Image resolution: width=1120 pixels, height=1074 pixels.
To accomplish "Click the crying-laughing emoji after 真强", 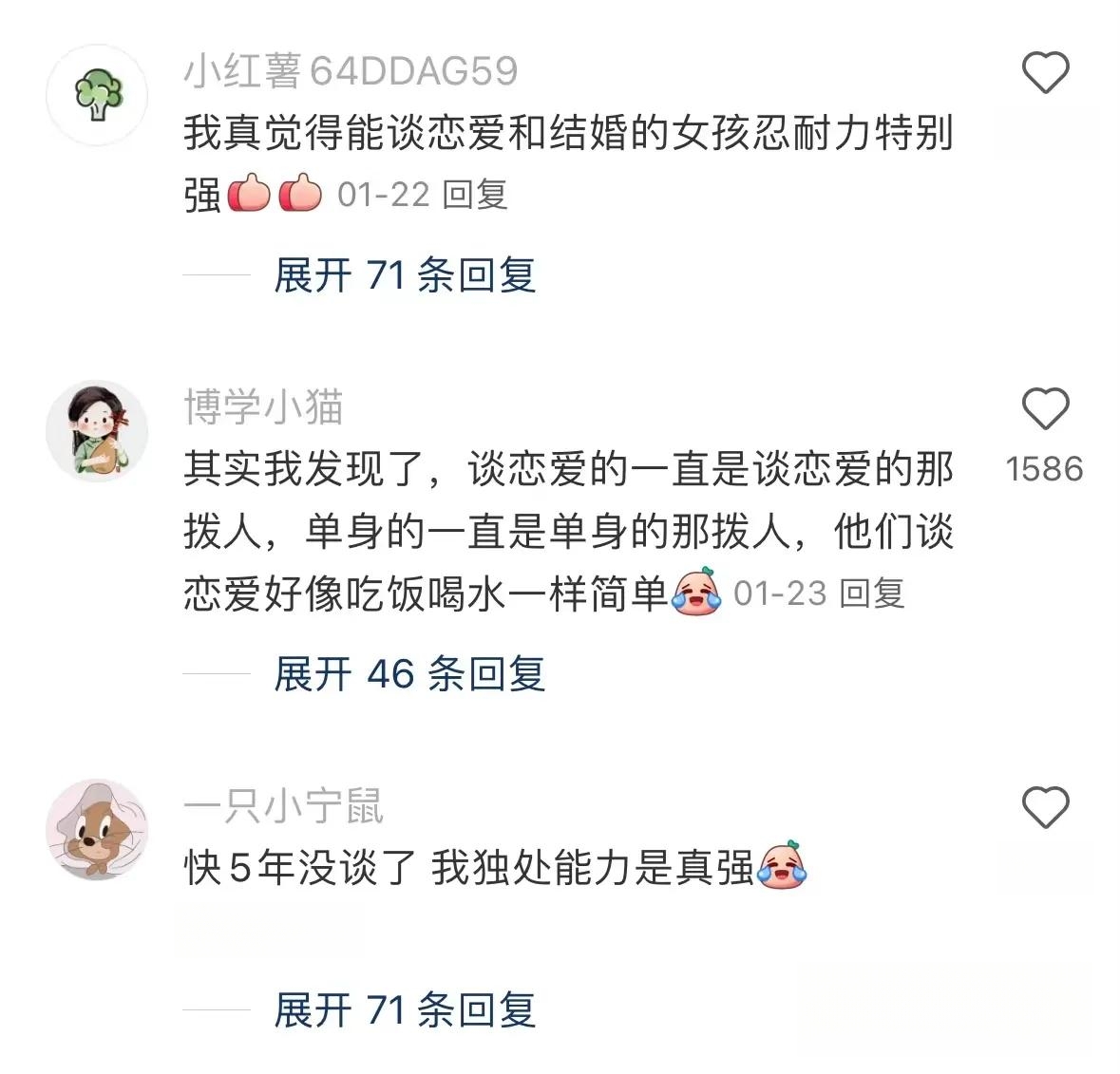I will point(782,865).
